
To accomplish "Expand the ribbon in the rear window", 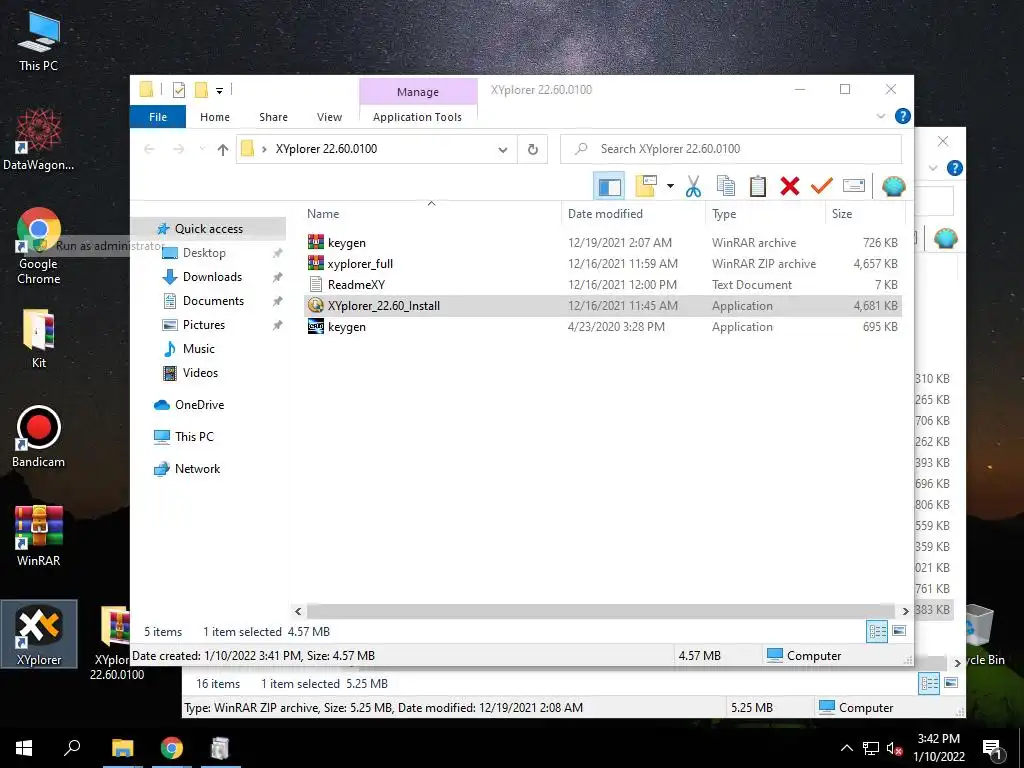I will (933, 168).
